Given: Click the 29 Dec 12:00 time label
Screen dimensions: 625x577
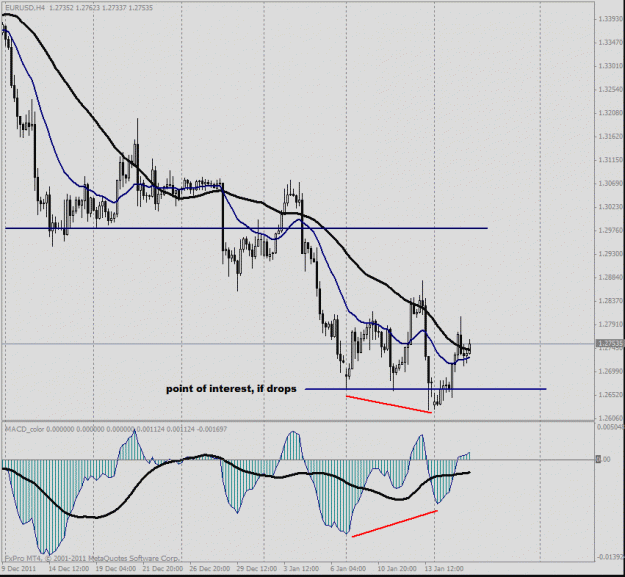Looking at the screenshot, I should [x=257, y=569].
